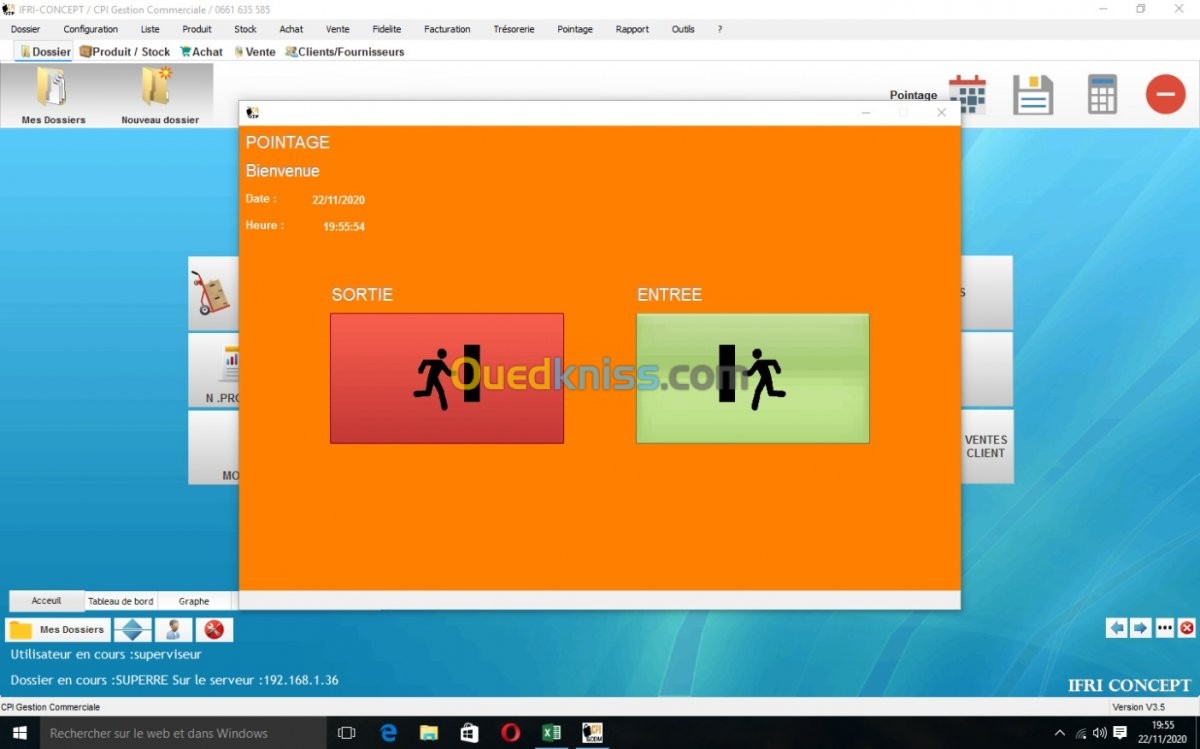
Task: Click the right arrow navigation icon
Action: click(1140, 628)
